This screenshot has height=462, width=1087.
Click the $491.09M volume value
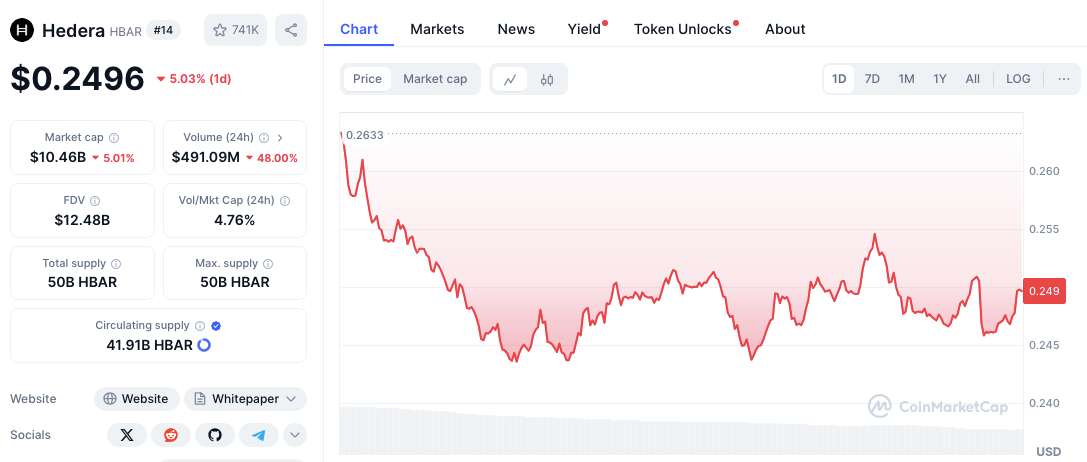coord(206,157)
